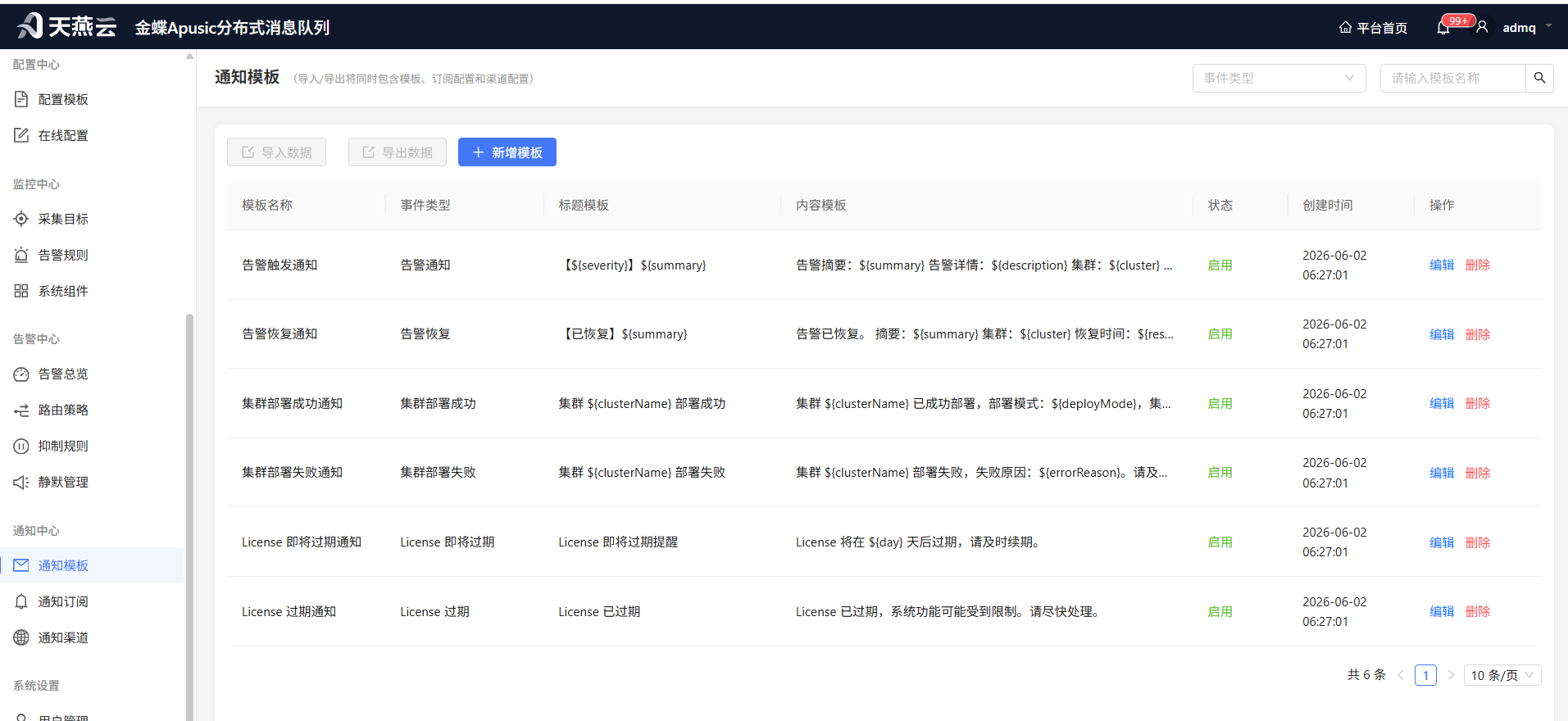
Task: Open 告警总览 menu item
Action: click(92, 374)
